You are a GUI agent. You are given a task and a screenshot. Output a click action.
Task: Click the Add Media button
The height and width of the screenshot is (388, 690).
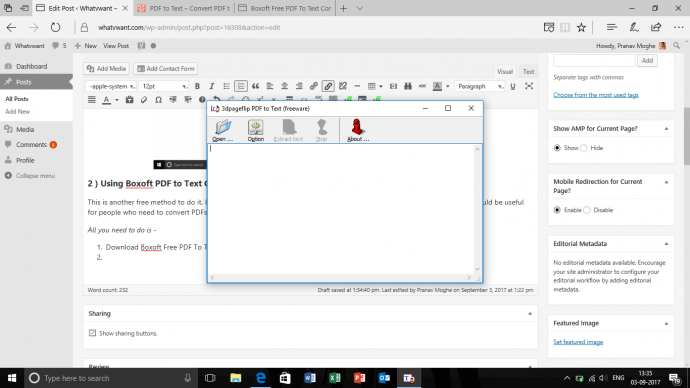[106, 69]
